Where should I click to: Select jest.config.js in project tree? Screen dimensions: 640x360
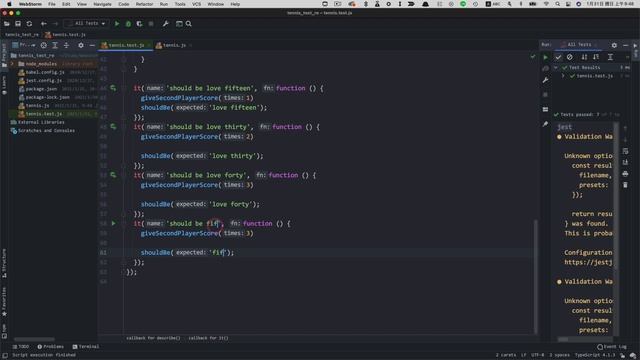pyautogui.click(x=44, y=80)
